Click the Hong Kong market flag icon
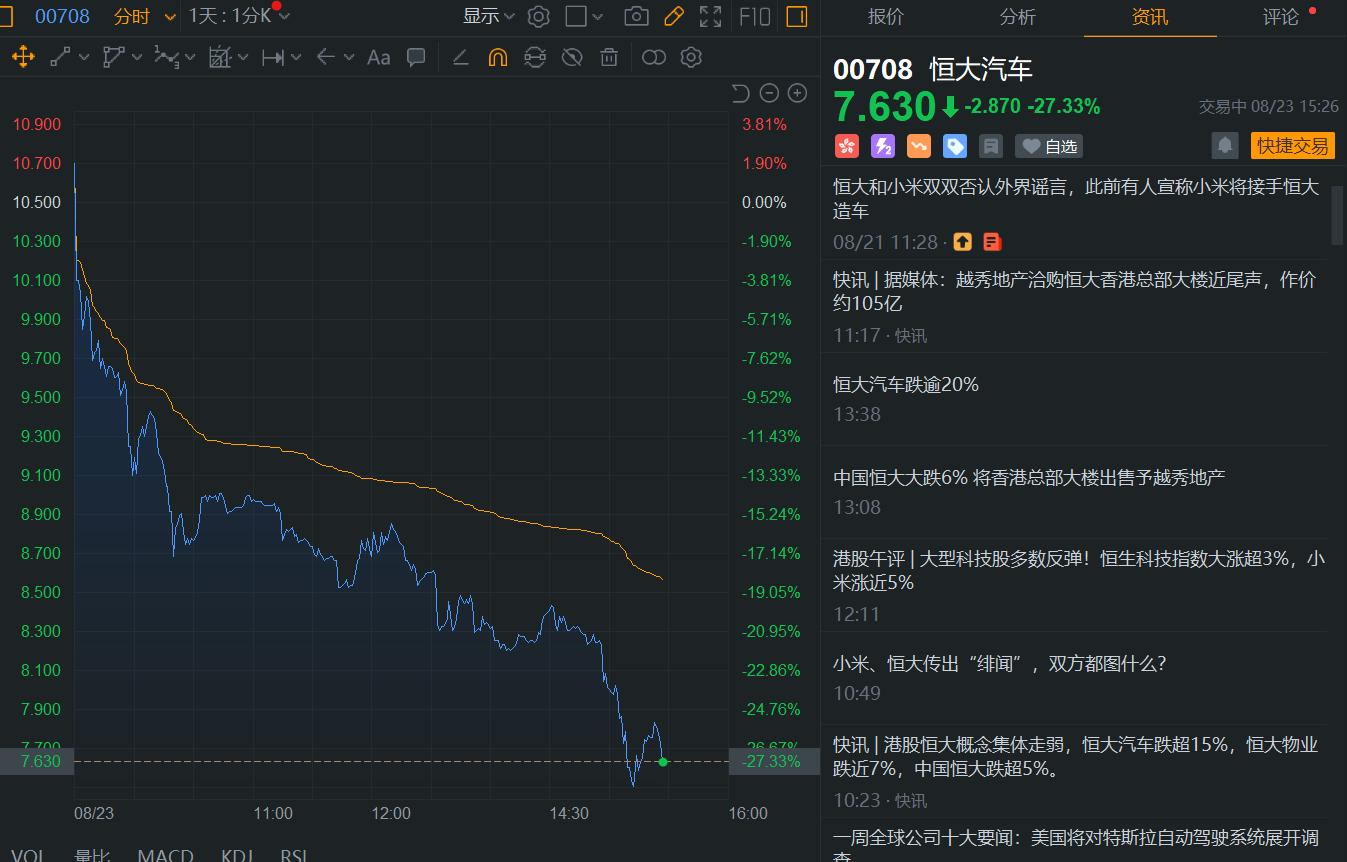This screenshot has height=862, width=1347. point(847,146)
